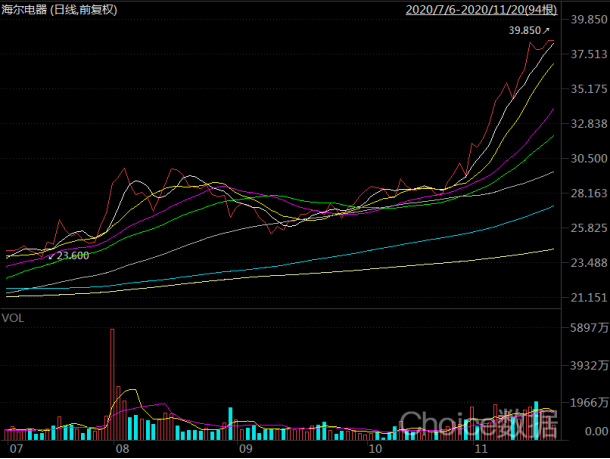Click the 28.163 price axis label
Screen dimensions: 610x459
(589, 193)
